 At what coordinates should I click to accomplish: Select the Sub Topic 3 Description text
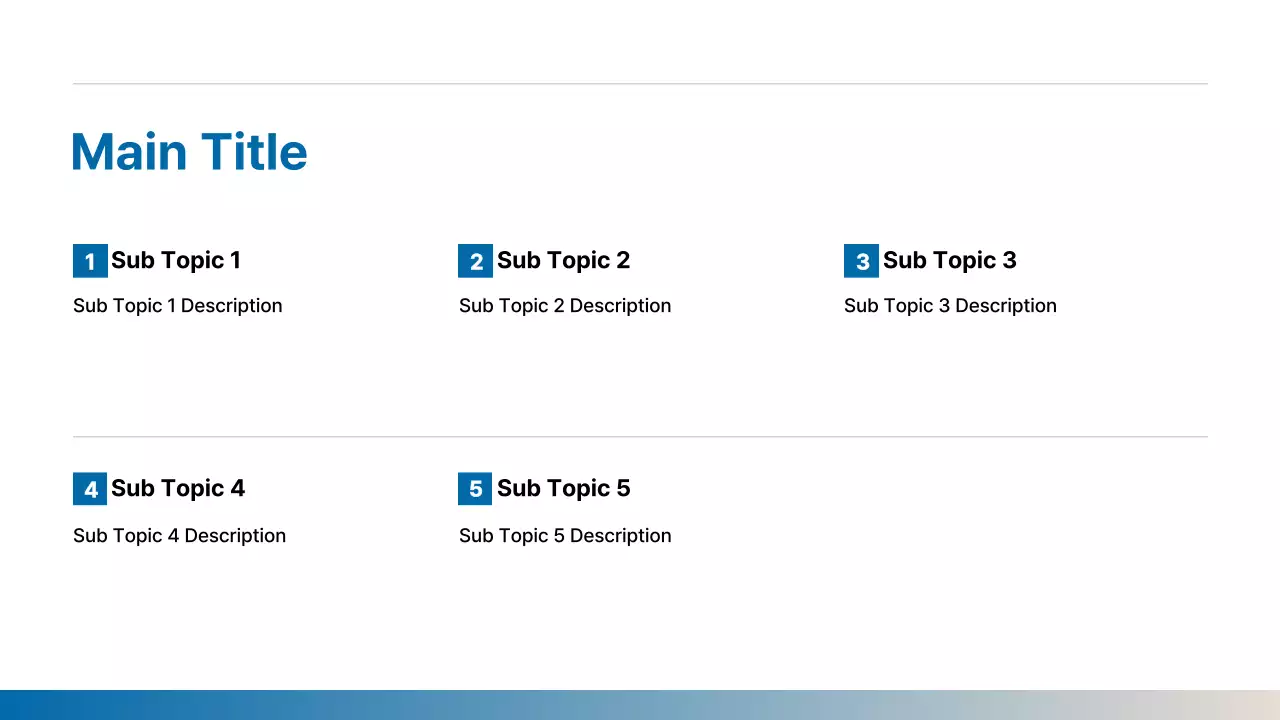(950, 306)
